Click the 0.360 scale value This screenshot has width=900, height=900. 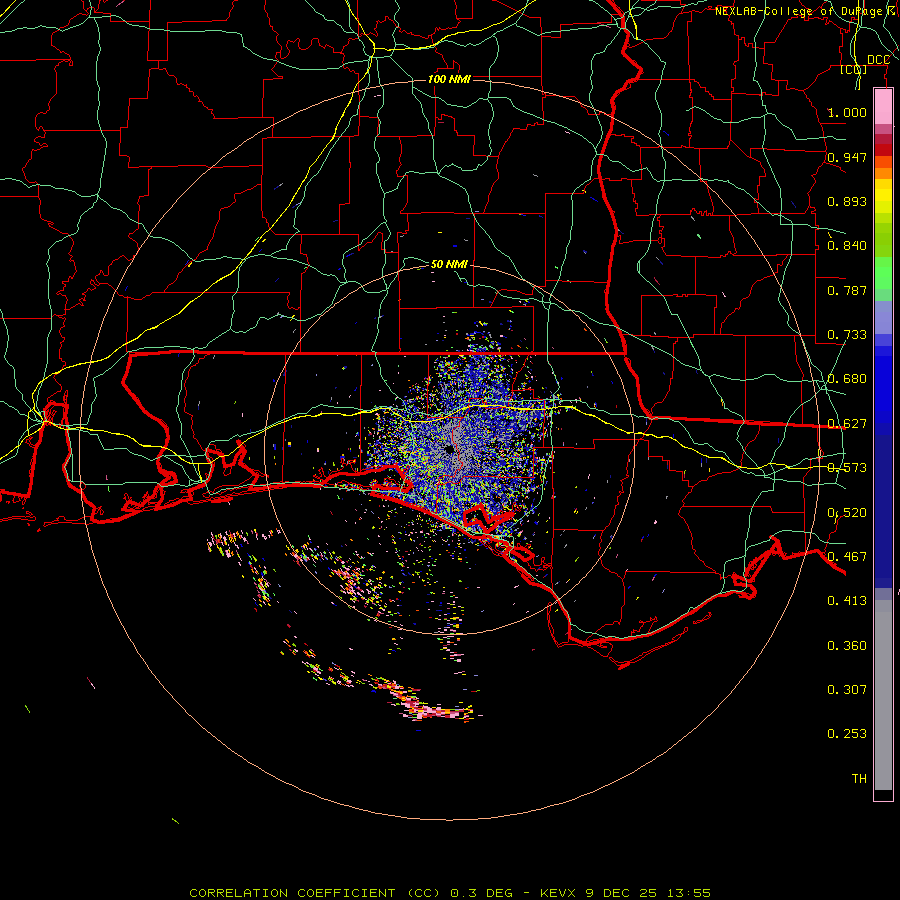[x=847, y=646]
